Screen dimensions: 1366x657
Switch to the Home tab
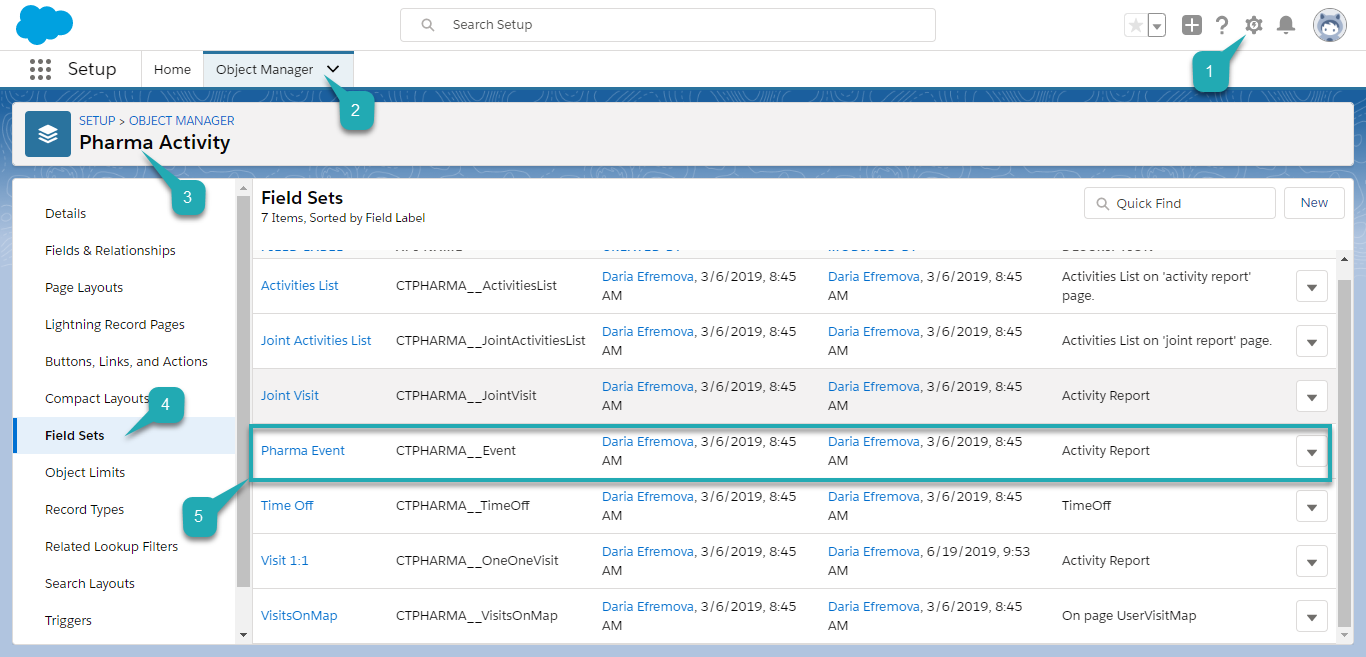pyautogui.click(x=172, y=69)
